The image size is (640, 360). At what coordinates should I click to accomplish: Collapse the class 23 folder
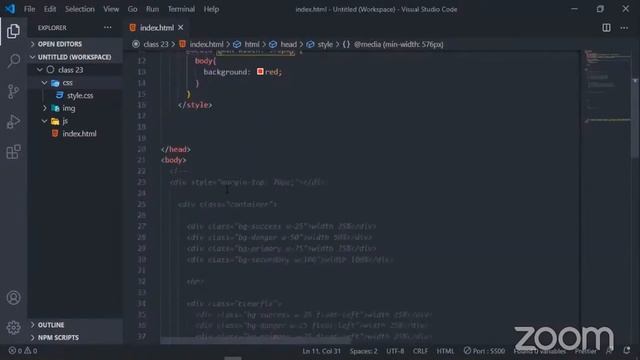coord(75,70)
